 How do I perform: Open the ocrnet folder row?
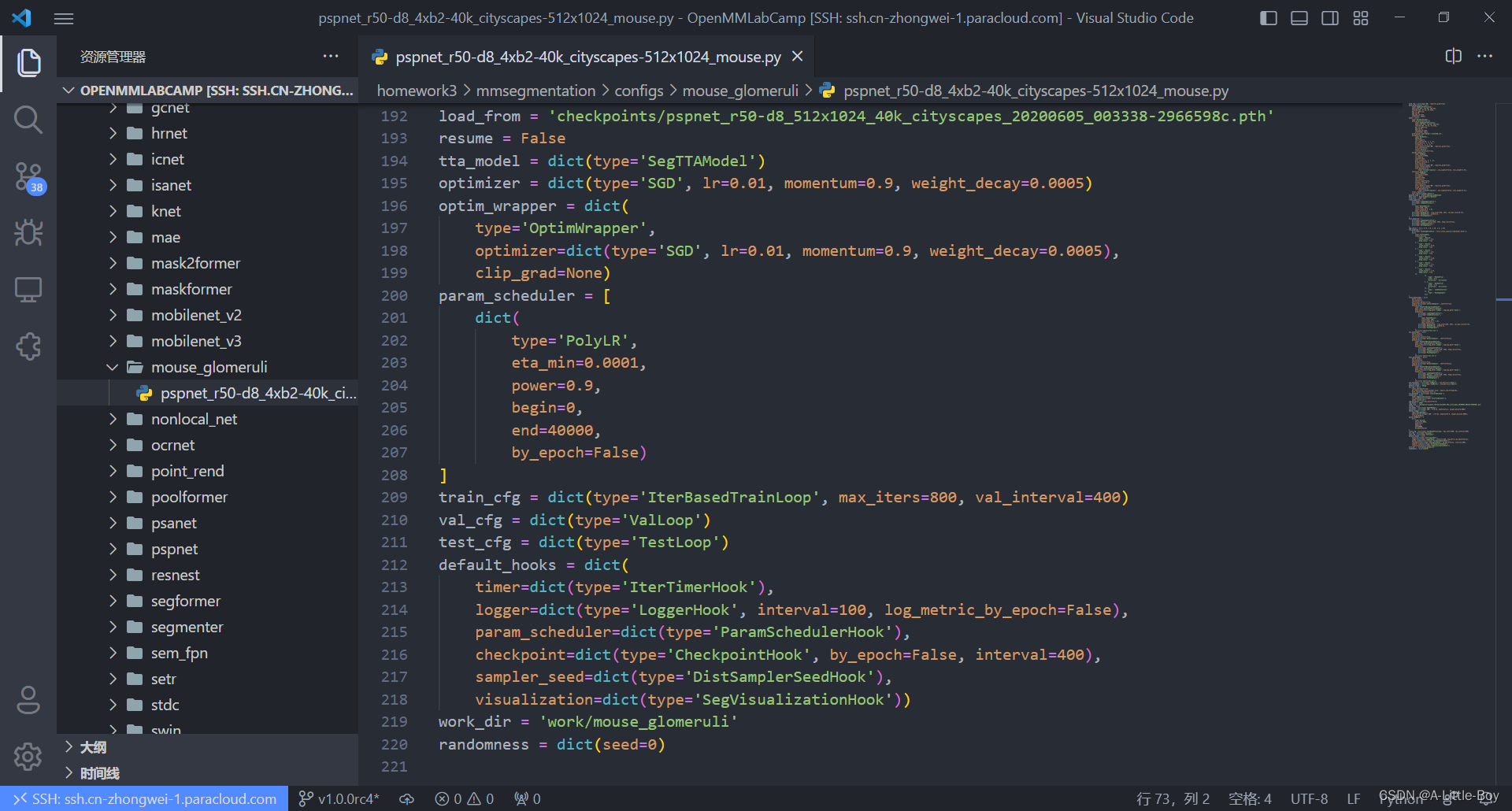point(208,445)
